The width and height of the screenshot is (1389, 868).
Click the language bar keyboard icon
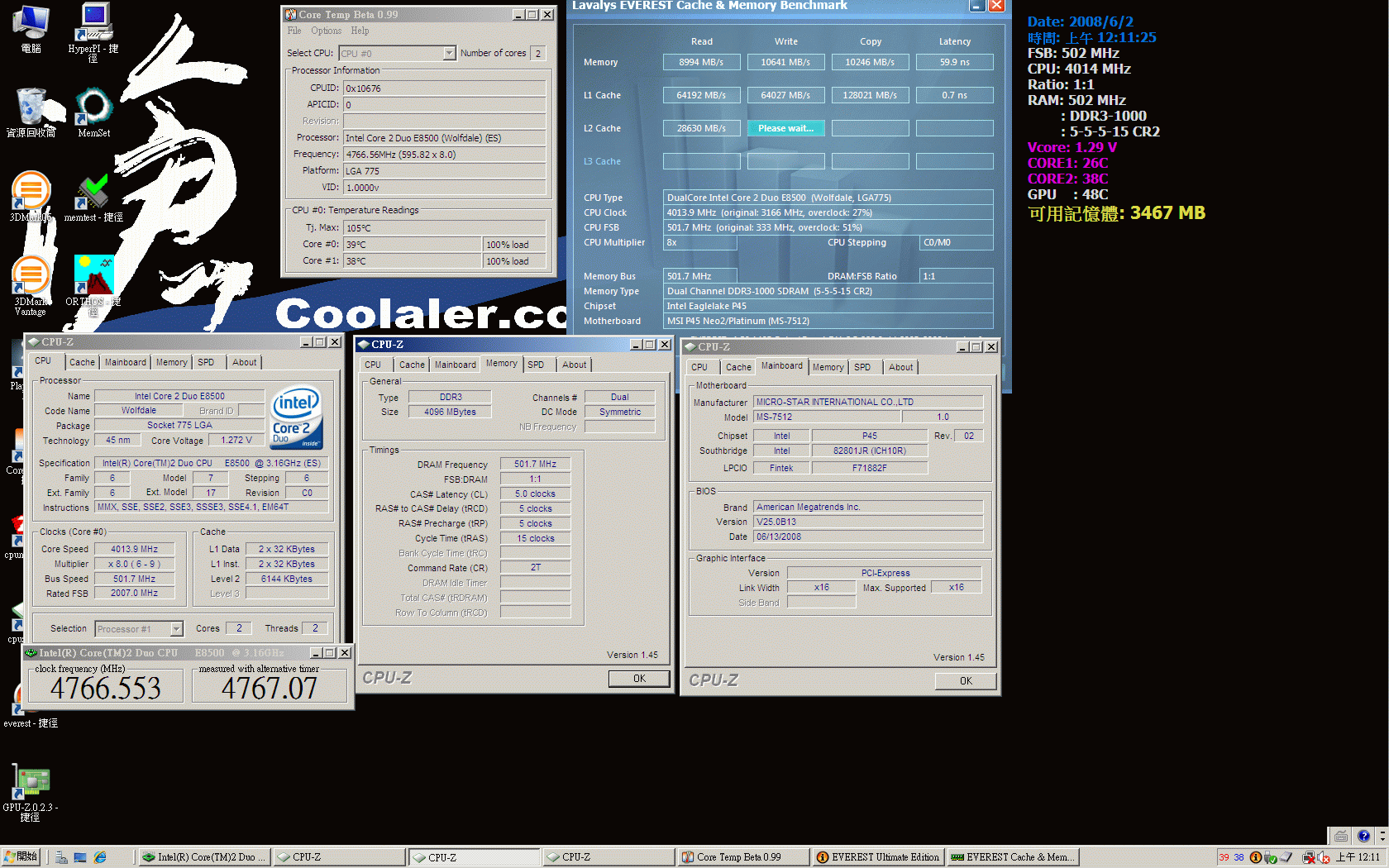[x=1341, y=836]
